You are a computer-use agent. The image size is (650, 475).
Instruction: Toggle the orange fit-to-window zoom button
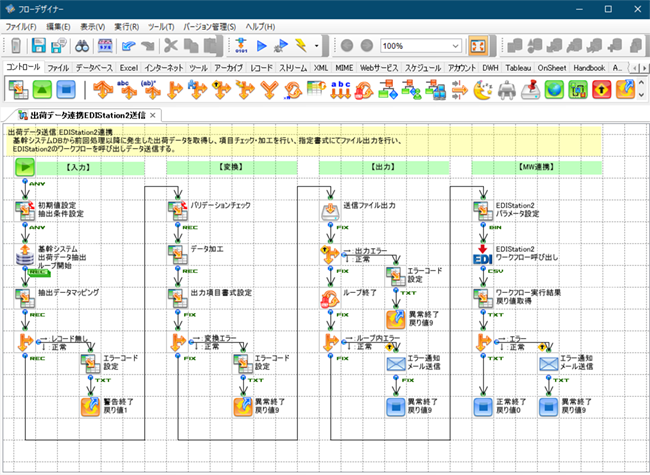[x=478, y=46]
